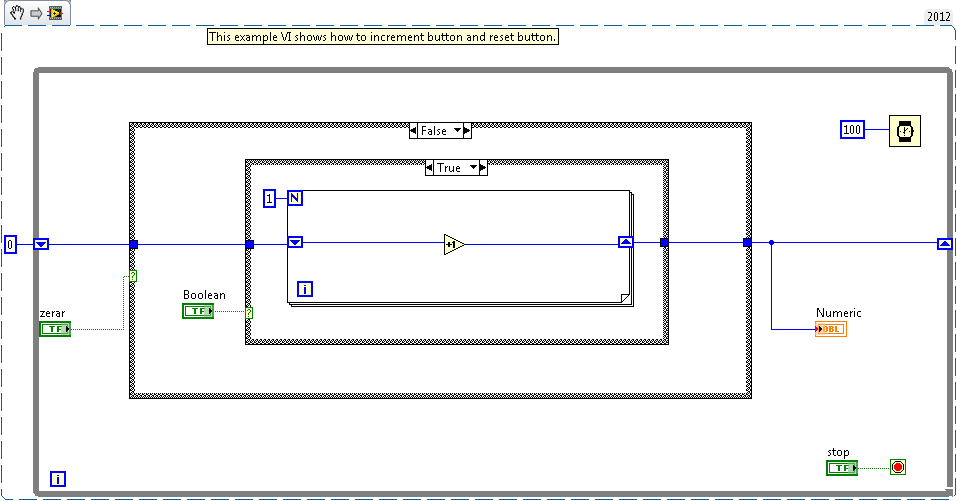The width and height of the screenshot is (957, 501).
Task: Select the zerar boolean control terminal
Action: 55,329
